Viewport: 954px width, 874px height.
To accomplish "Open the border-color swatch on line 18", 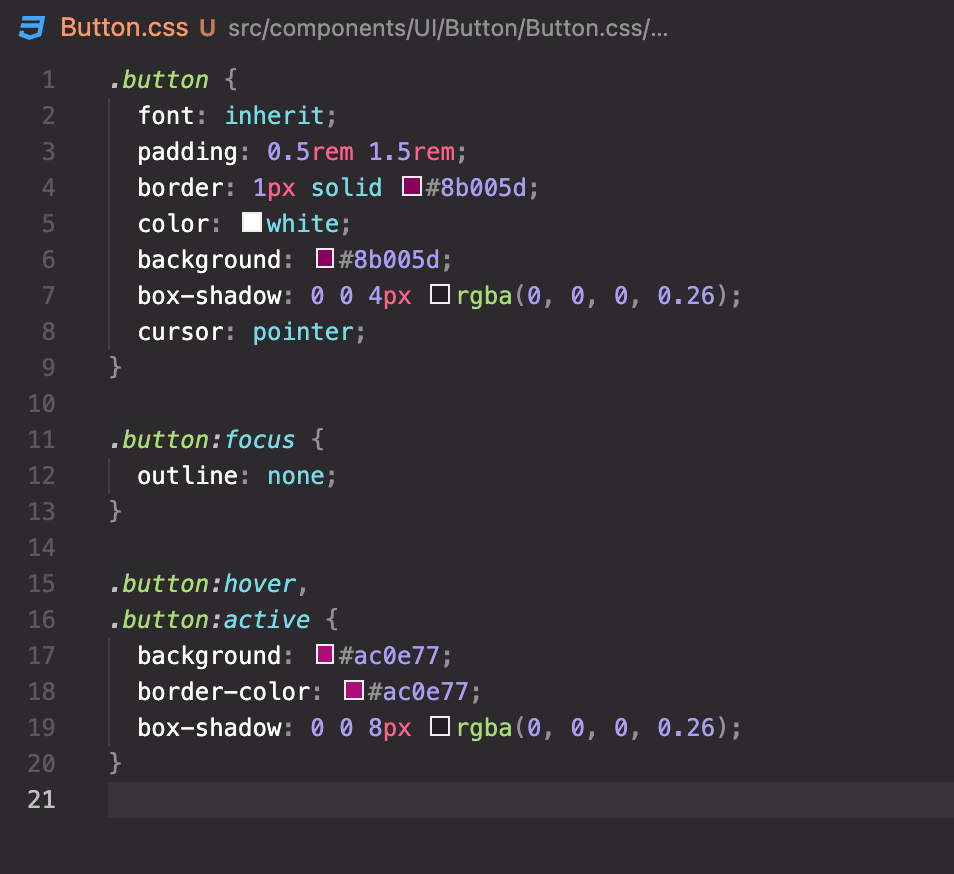I will [354, 690].
